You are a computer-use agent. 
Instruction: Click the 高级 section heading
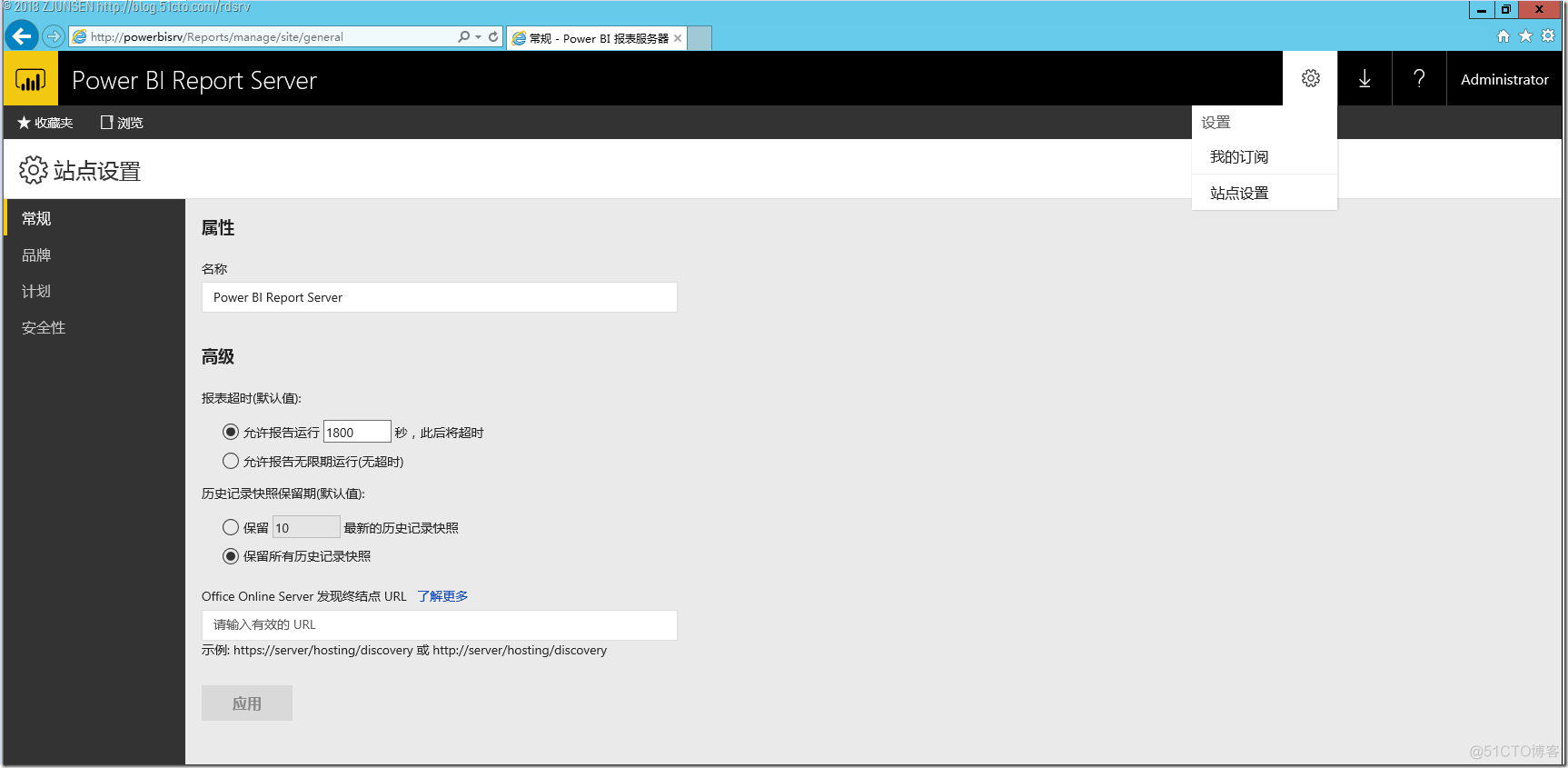(218, 357)
